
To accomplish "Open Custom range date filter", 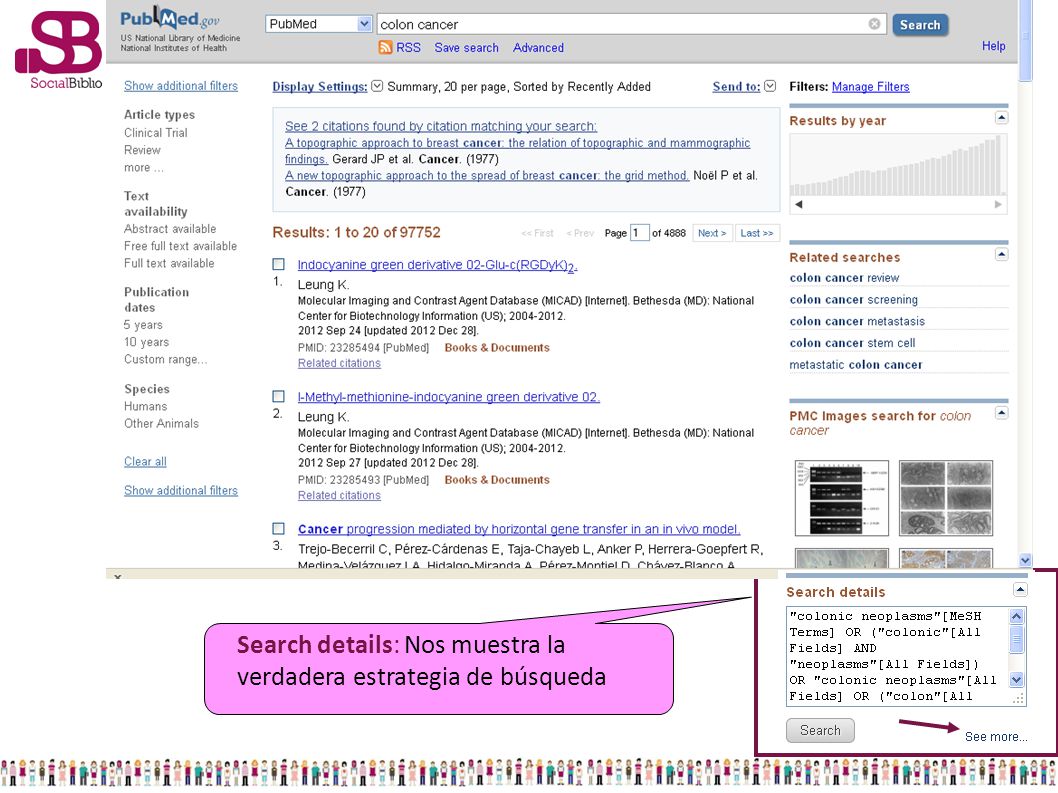I will [x=165, y=359].
